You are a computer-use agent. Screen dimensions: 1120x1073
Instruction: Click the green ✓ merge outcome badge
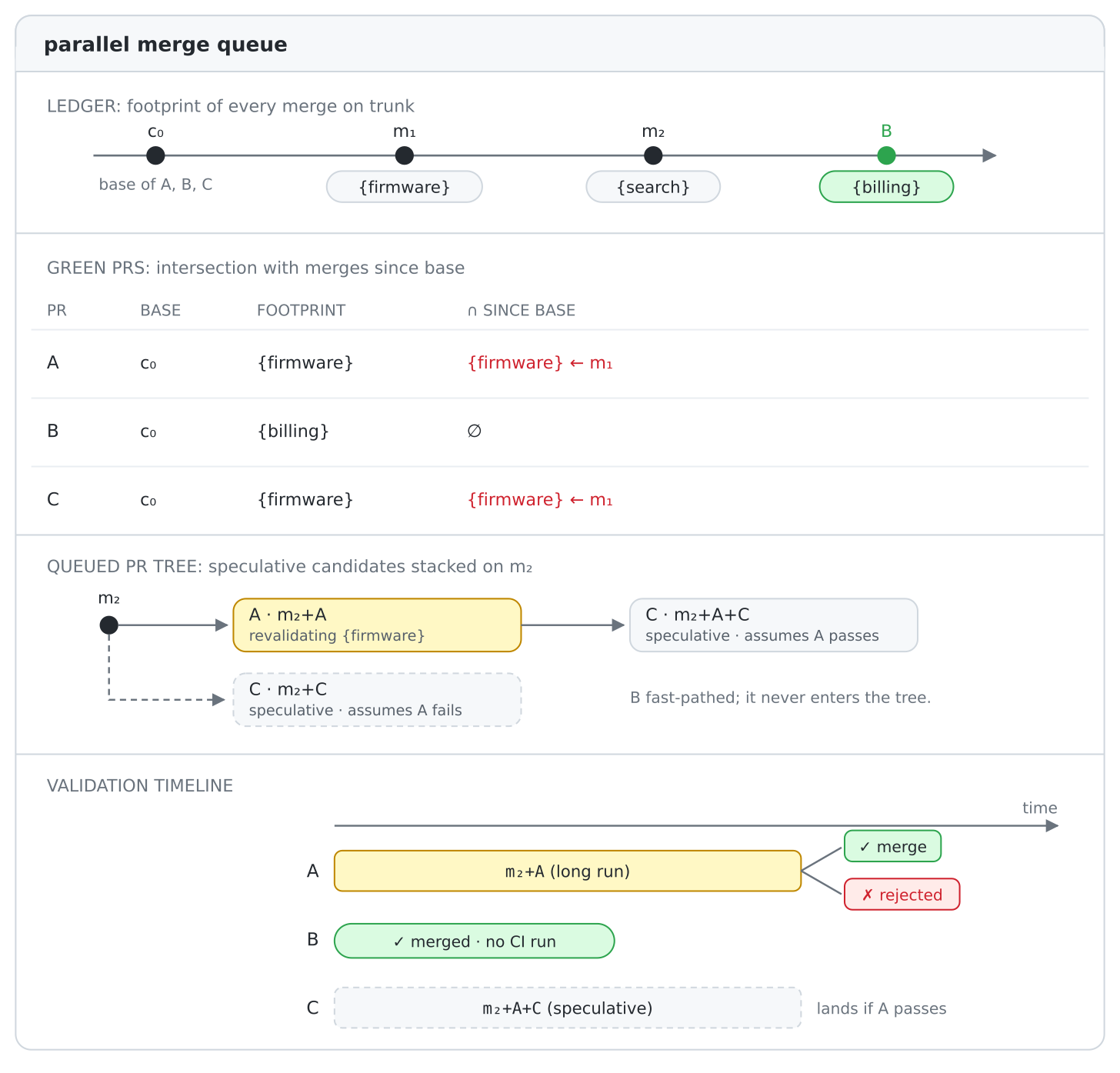[892, 847]
